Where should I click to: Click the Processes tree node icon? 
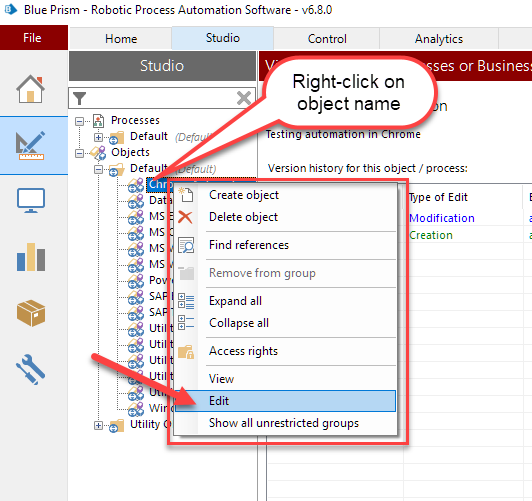[98, 120]
